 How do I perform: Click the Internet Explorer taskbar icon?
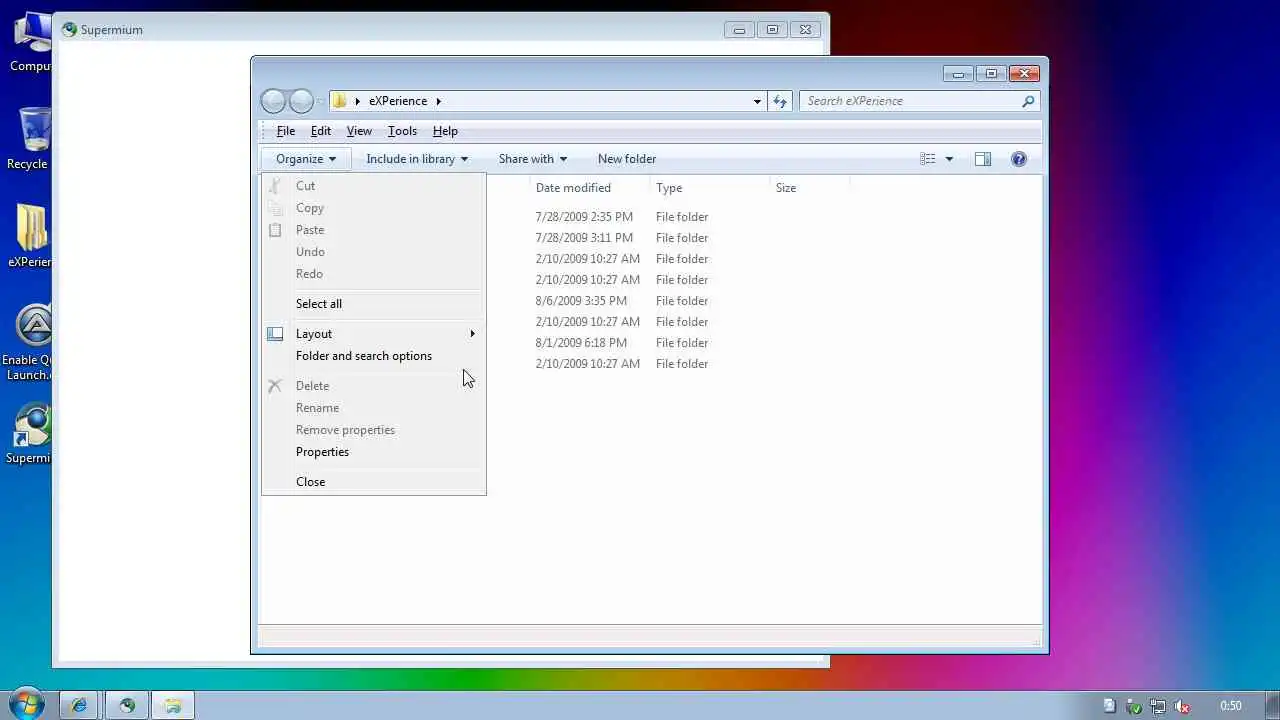point(79,705)
